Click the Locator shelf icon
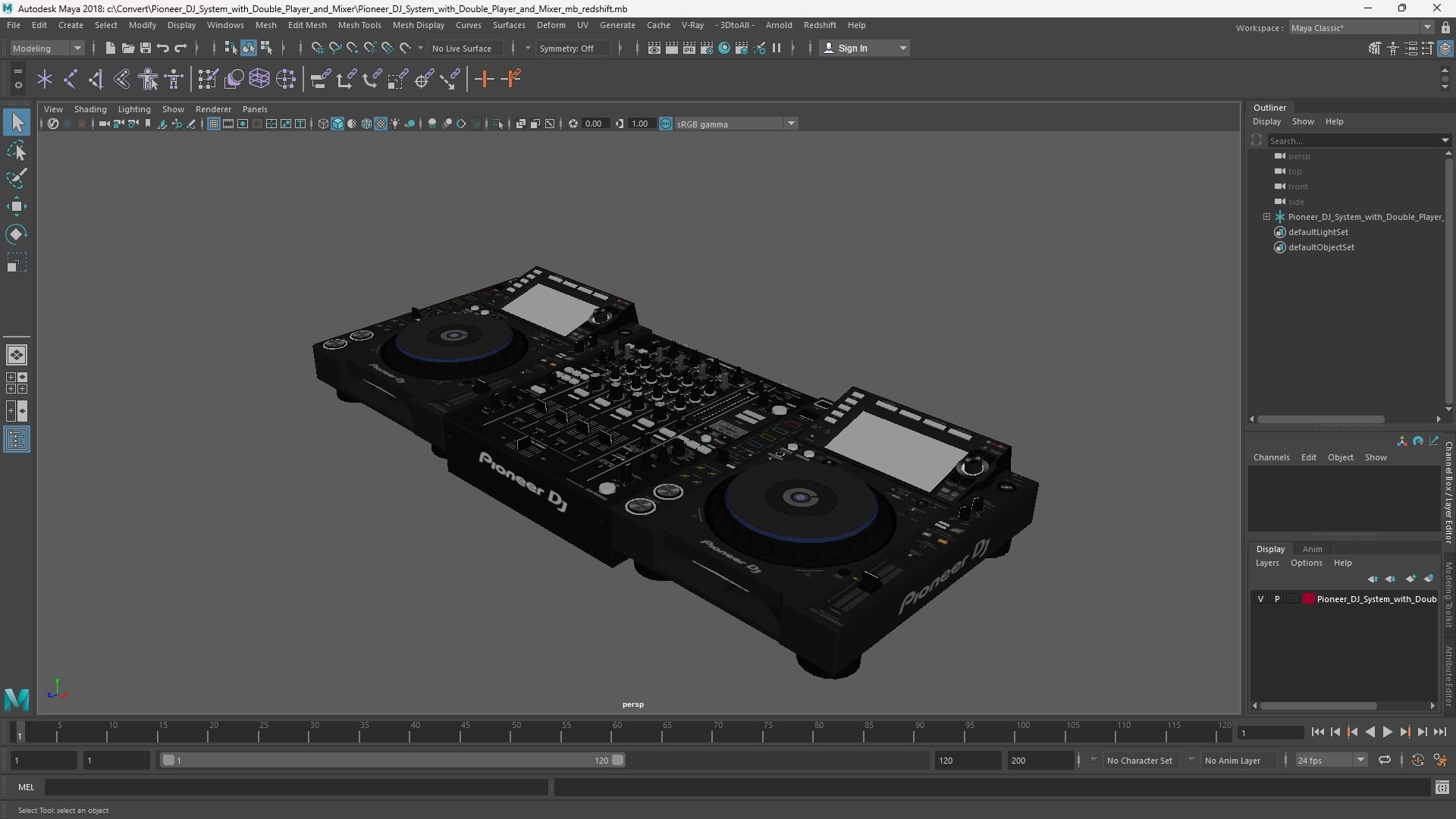This screenshot has height=819, width=1456. (x=45, y=79)
